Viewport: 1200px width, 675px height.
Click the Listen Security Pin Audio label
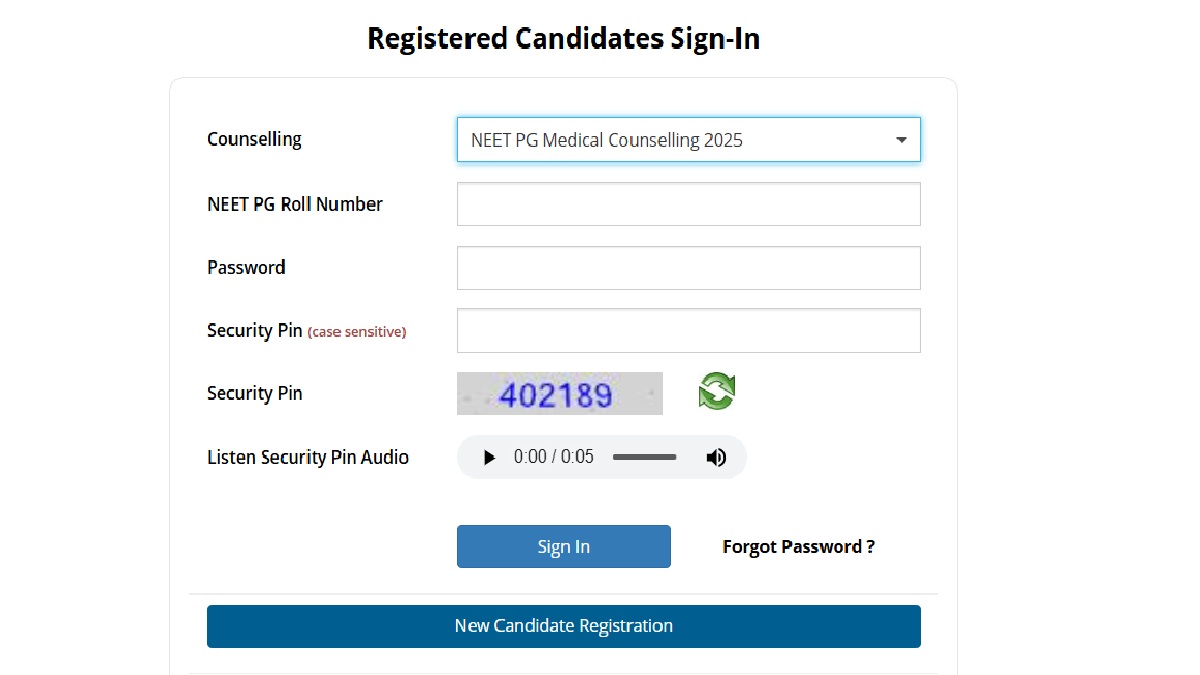(308, 457)
